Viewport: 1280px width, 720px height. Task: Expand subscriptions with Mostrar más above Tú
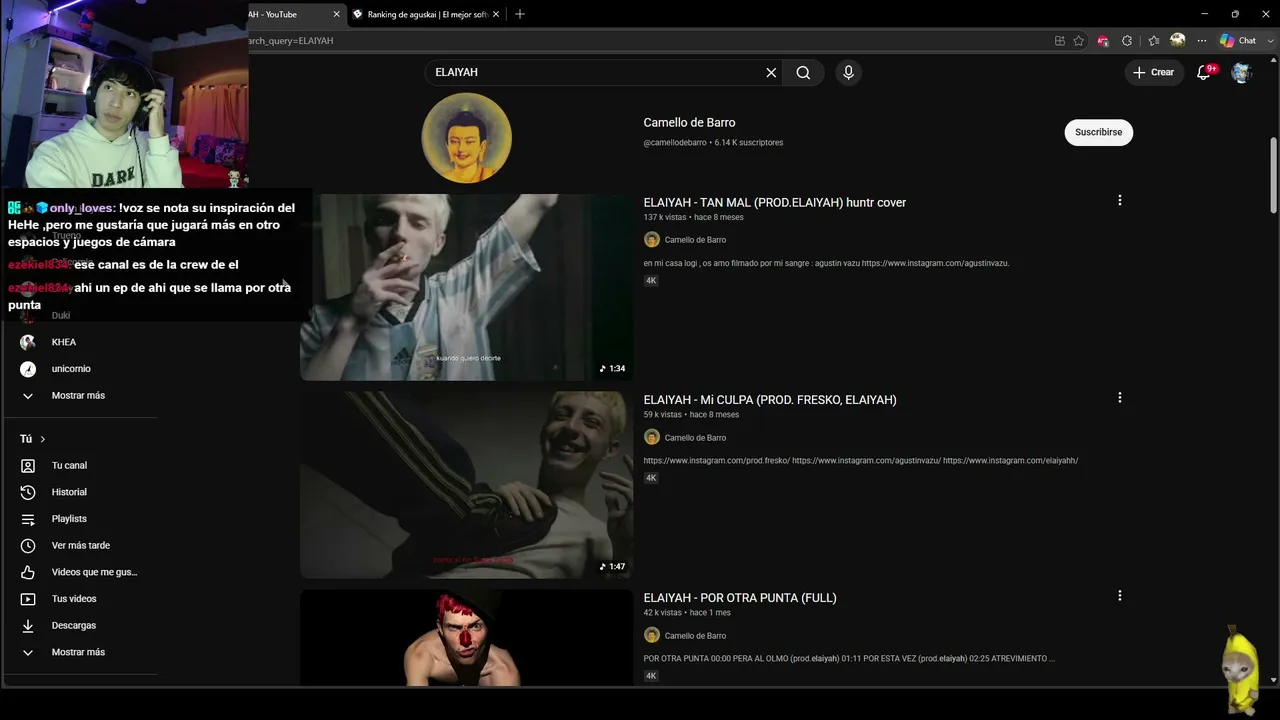tap(80, 396)
